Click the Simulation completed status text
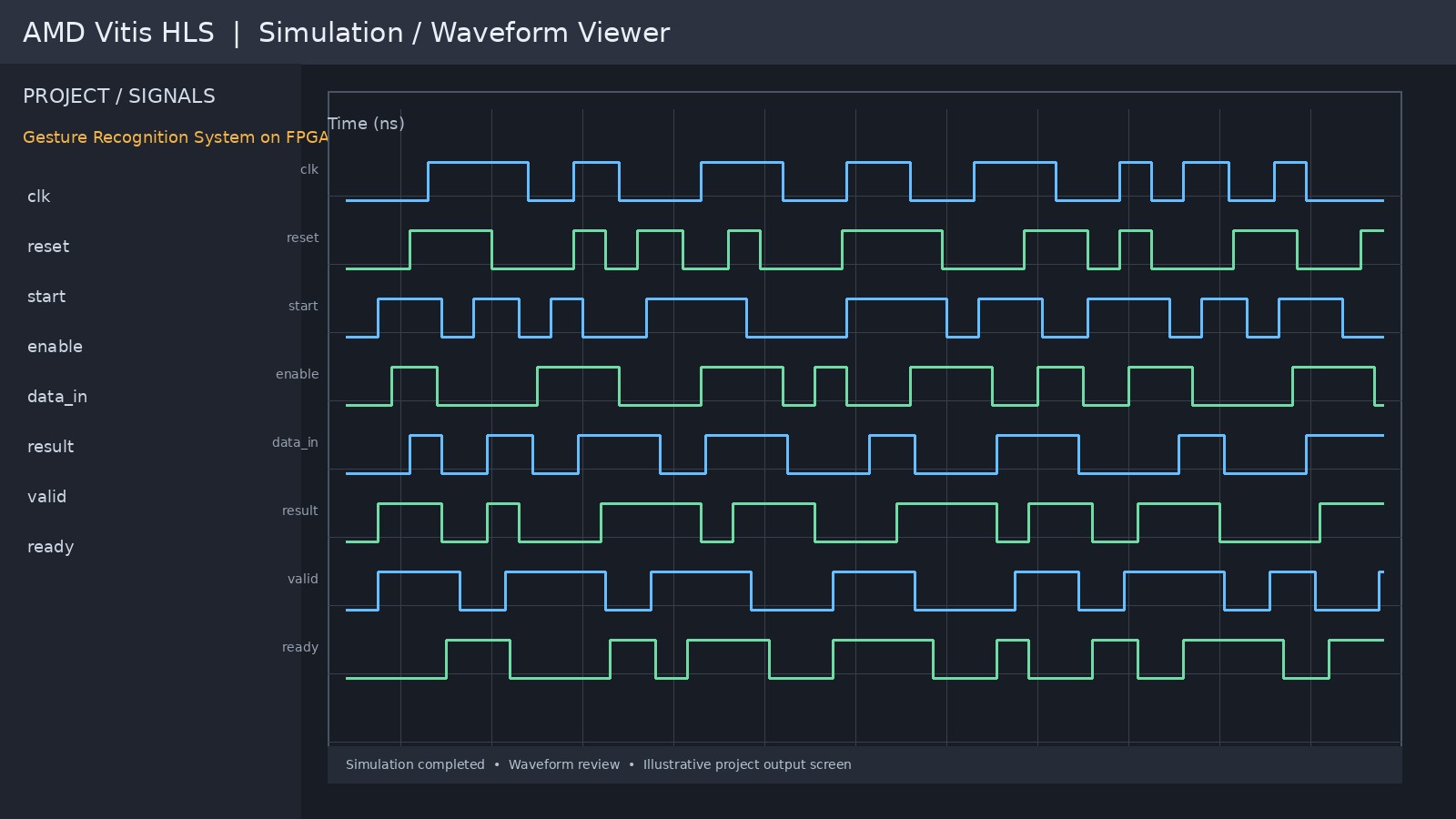1456x819 pixels. (x=415, y=764)
